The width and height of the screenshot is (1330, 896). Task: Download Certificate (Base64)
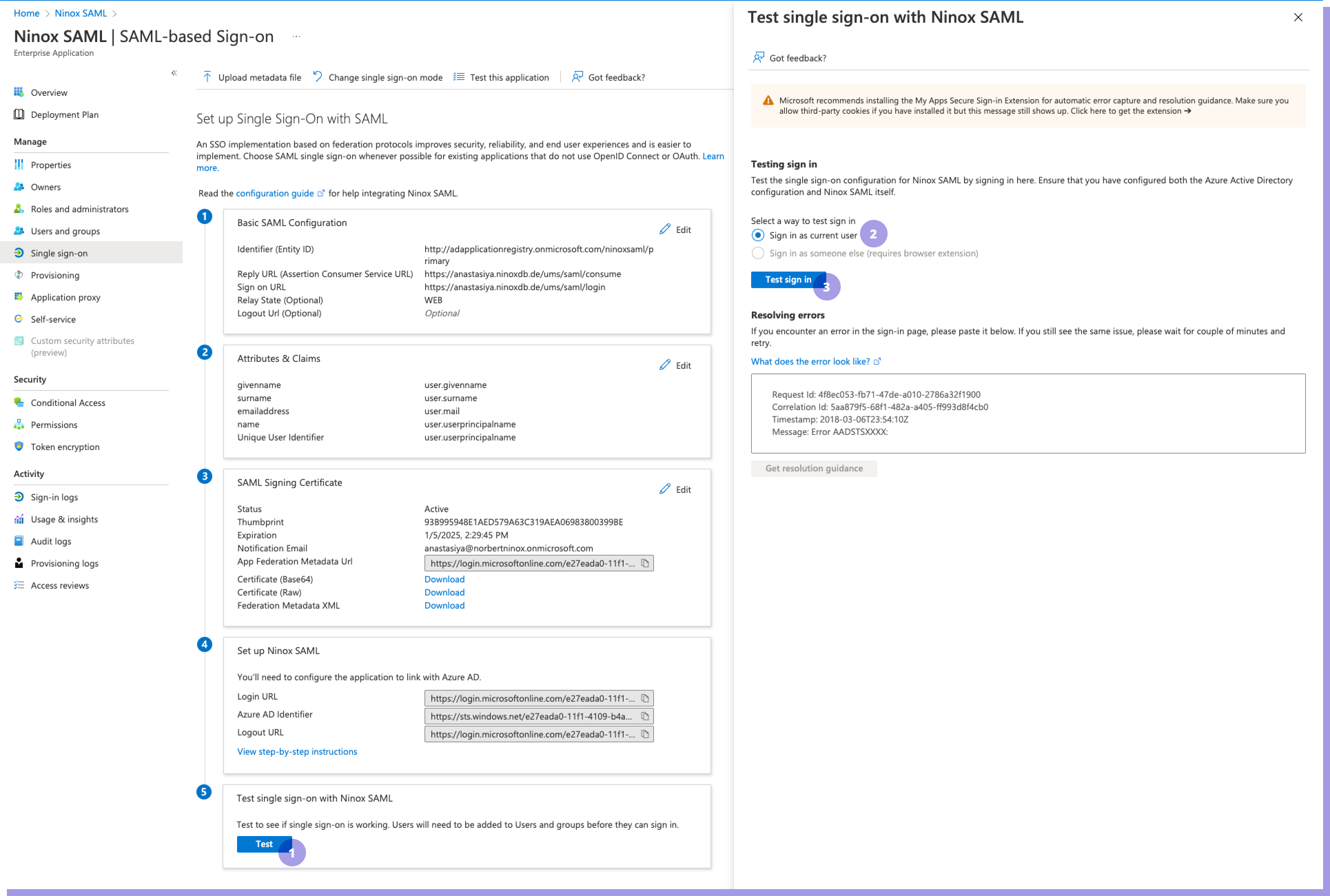444,579
